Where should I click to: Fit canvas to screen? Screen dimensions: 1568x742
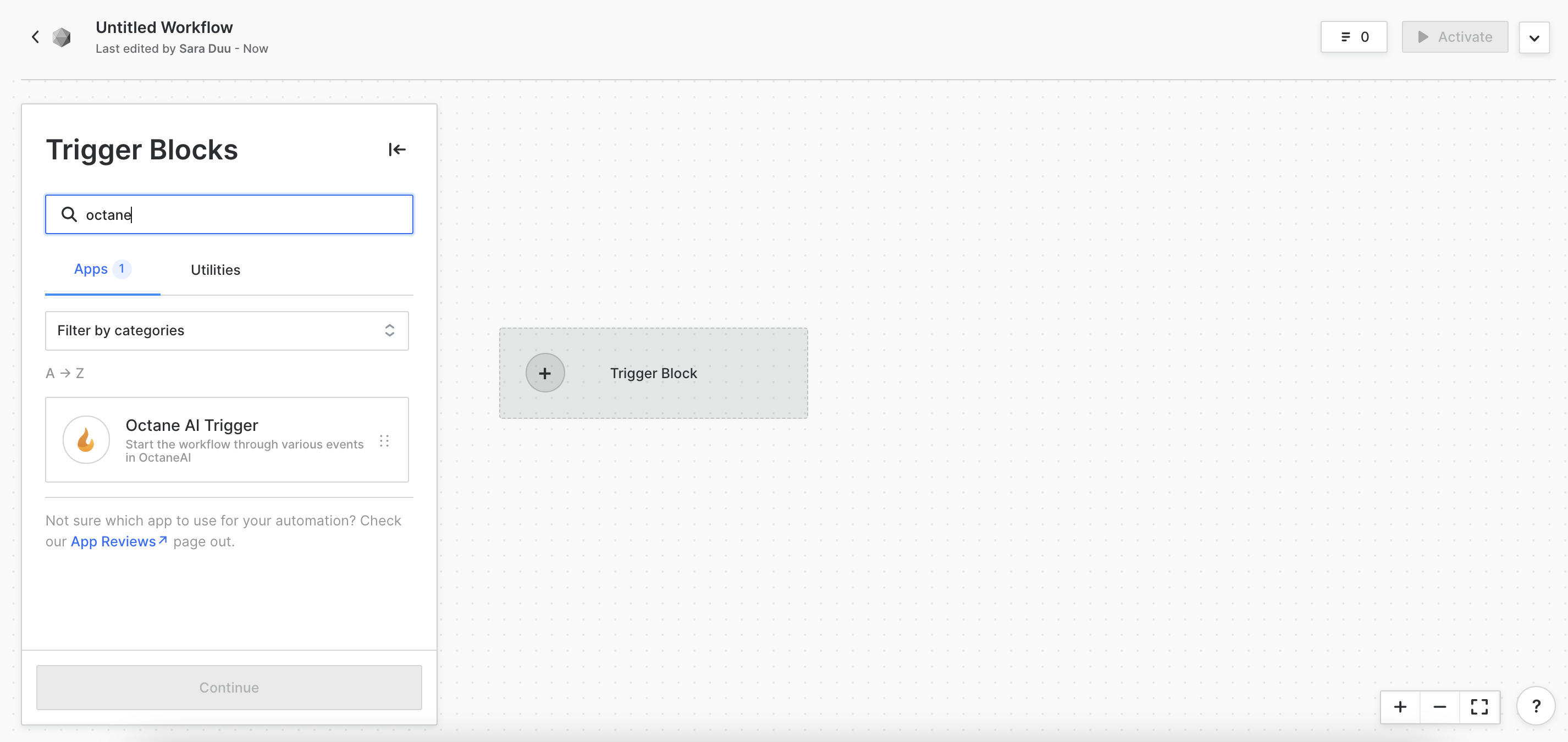click(x=1479, y=707)
